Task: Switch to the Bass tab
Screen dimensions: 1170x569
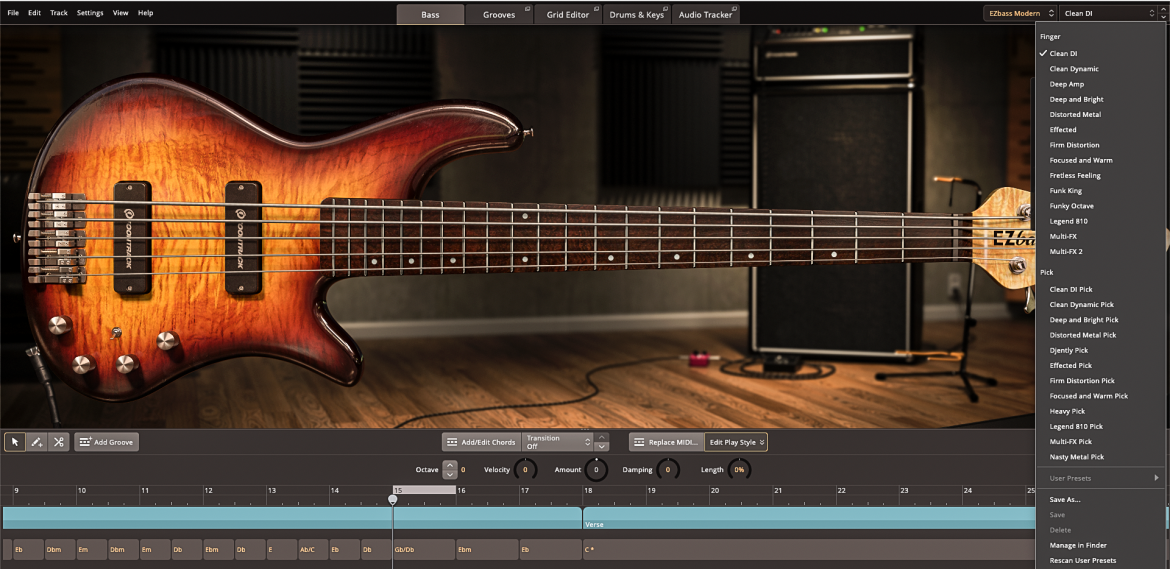Action: 430,14
